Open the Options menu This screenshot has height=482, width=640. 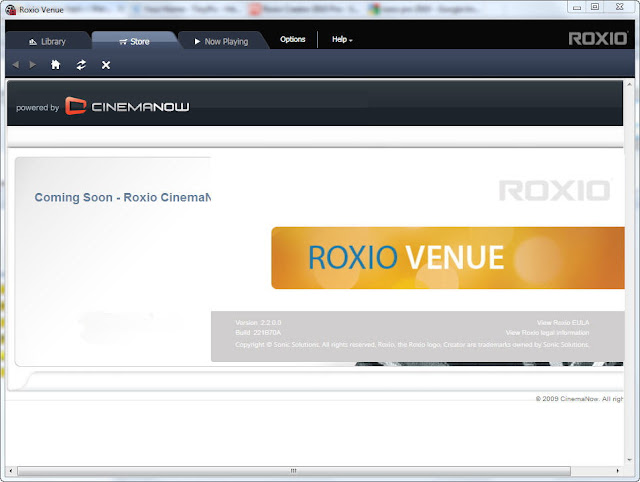(x=293, y=39)
